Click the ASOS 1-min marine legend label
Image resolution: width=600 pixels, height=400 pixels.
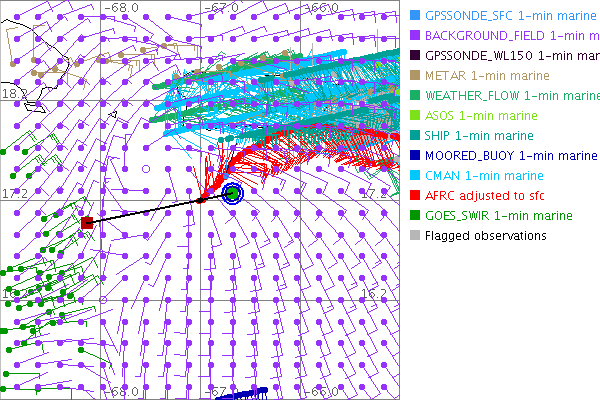[x=478, y=115]
